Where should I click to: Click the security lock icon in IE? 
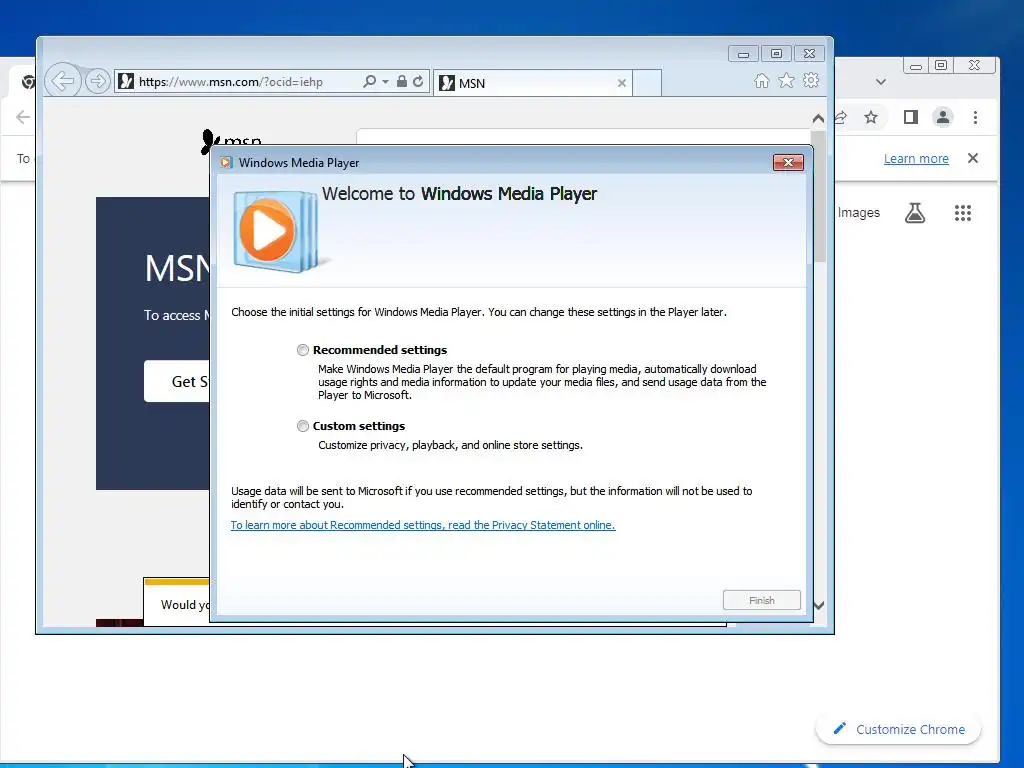click(402, 81)
